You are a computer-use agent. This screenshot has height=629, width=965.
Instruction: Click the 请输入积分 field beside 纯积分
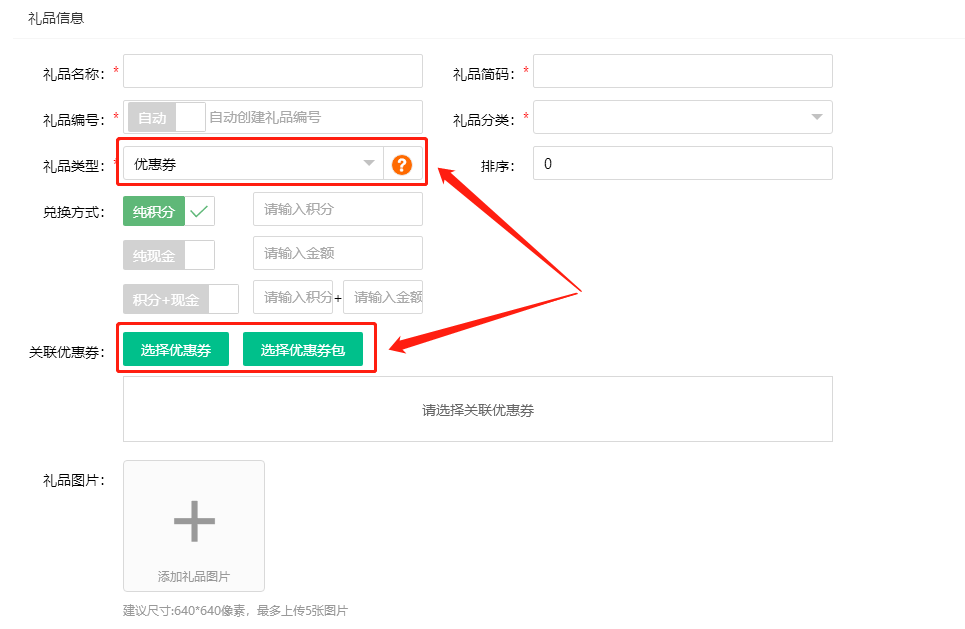pos(338,209)
